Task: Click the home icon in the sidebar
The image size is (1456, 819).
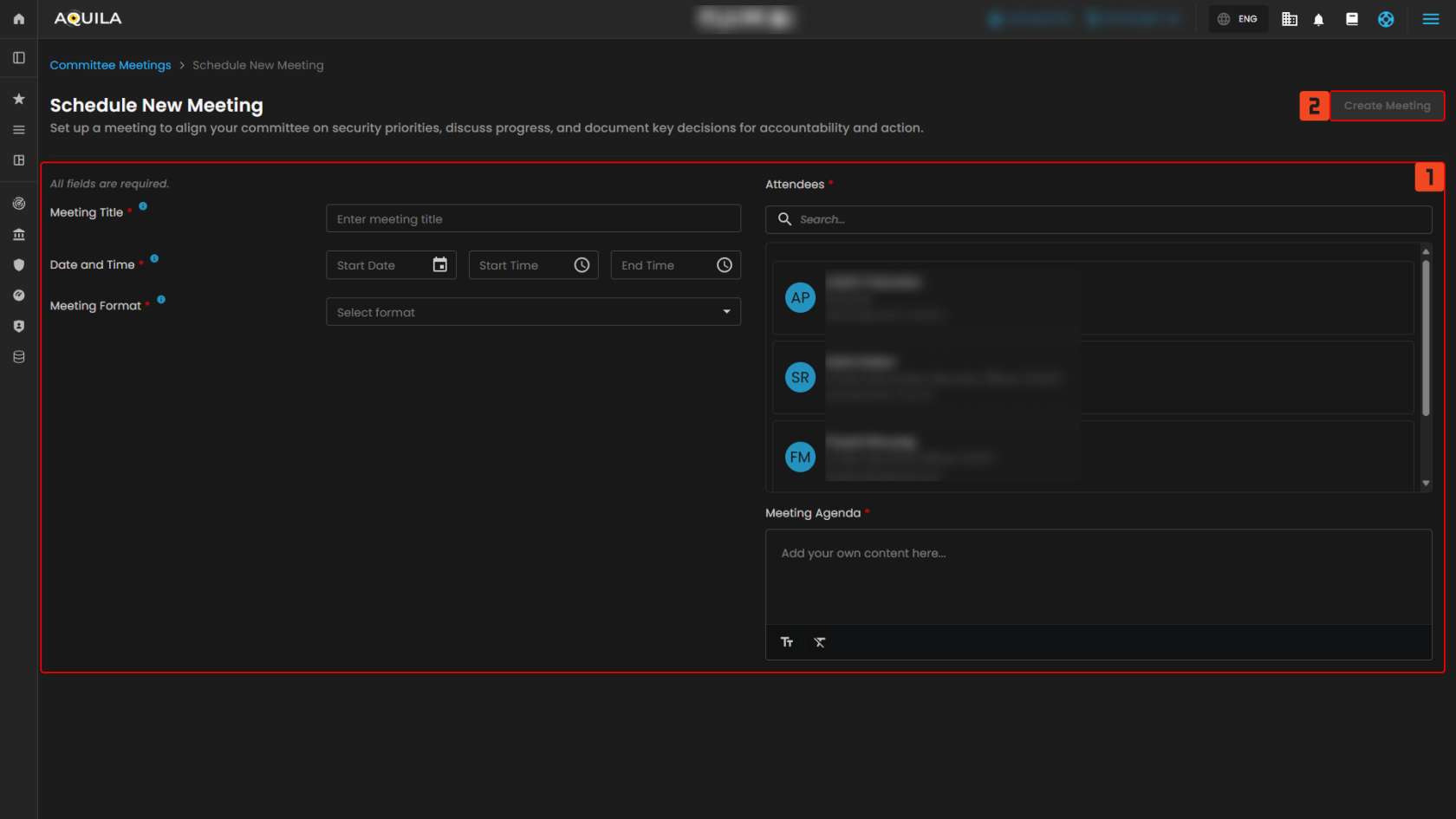Action: 18,19
